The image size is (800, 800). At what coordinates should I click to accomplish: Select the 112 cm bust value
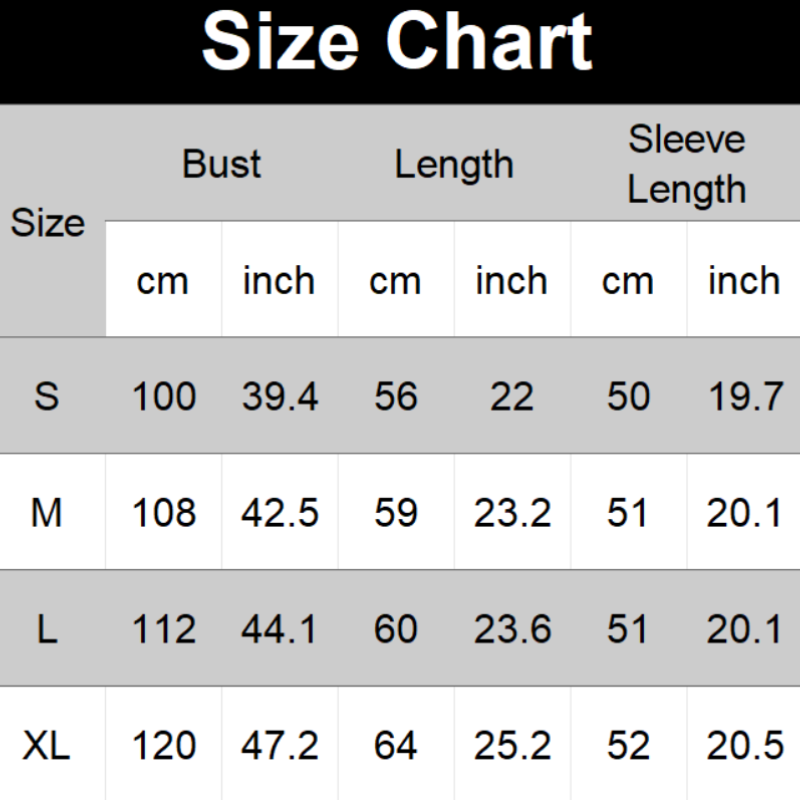[164, 629]
